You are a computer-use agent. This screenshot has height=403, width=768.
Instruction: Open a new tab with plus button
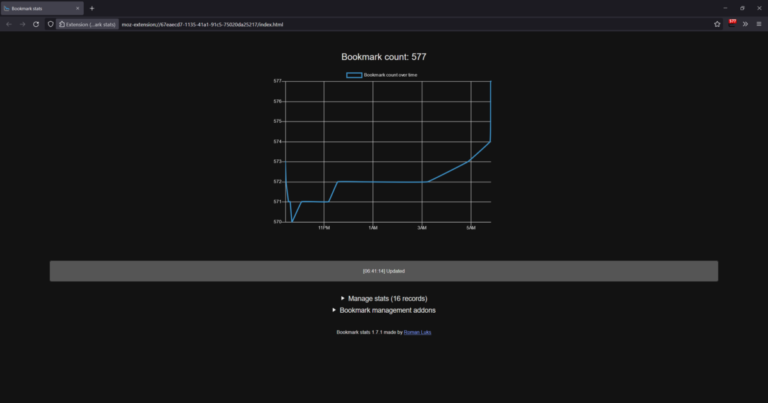tap(92, 8)
